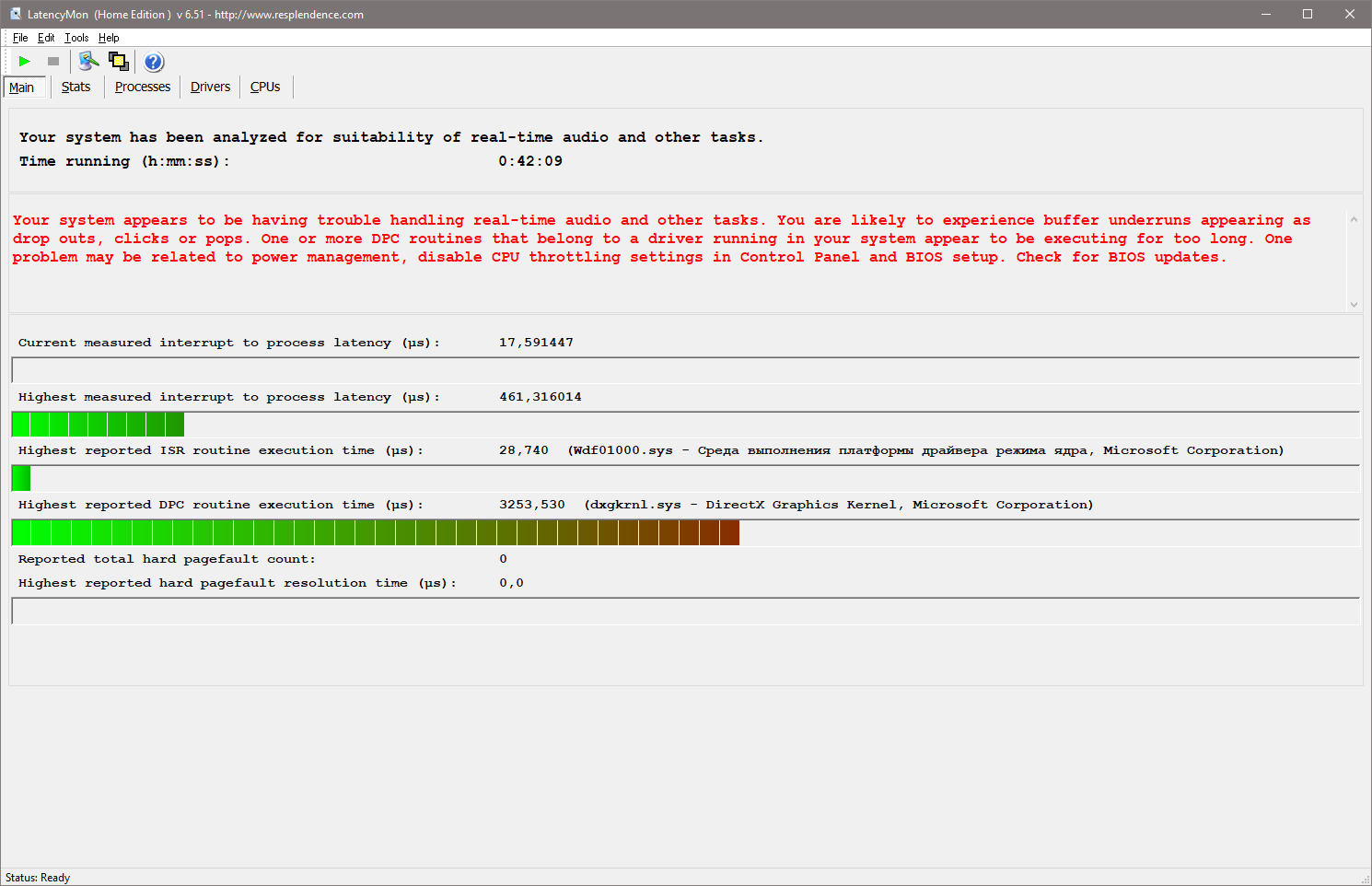Click the empty current latency bar
1372x886 pixels.
686,370
